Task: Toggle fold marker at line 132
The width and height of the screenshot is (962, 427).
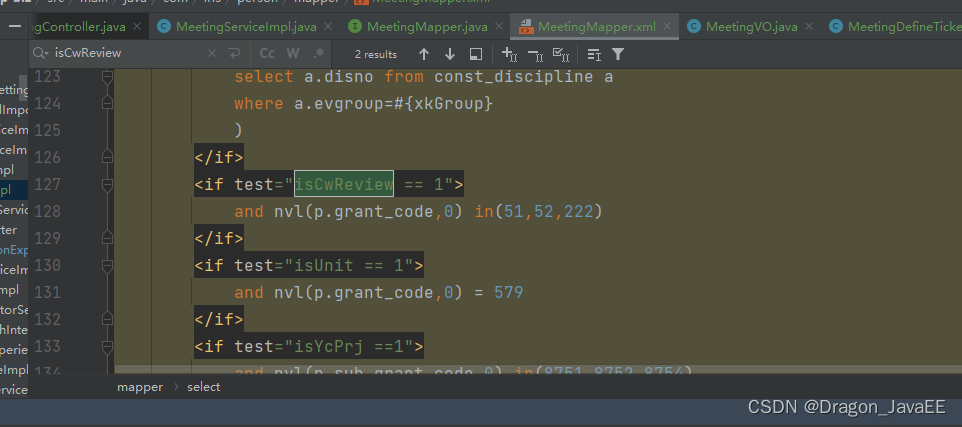Action: click(x=107, y=319)
